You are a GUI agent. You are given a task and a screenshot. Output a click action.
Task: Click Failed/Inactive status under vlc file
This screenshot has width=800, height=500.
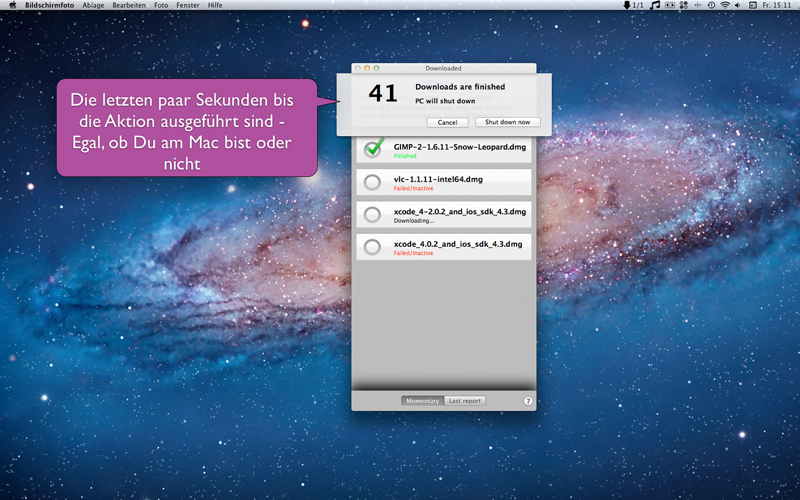point(413,188)
